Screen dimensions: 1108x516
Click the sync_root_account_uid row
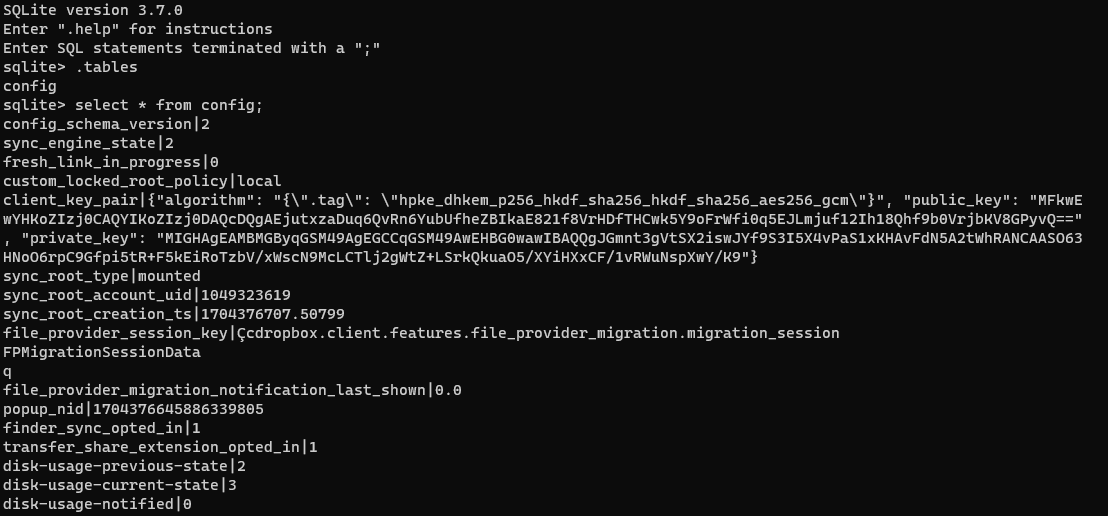pos(146,295)
